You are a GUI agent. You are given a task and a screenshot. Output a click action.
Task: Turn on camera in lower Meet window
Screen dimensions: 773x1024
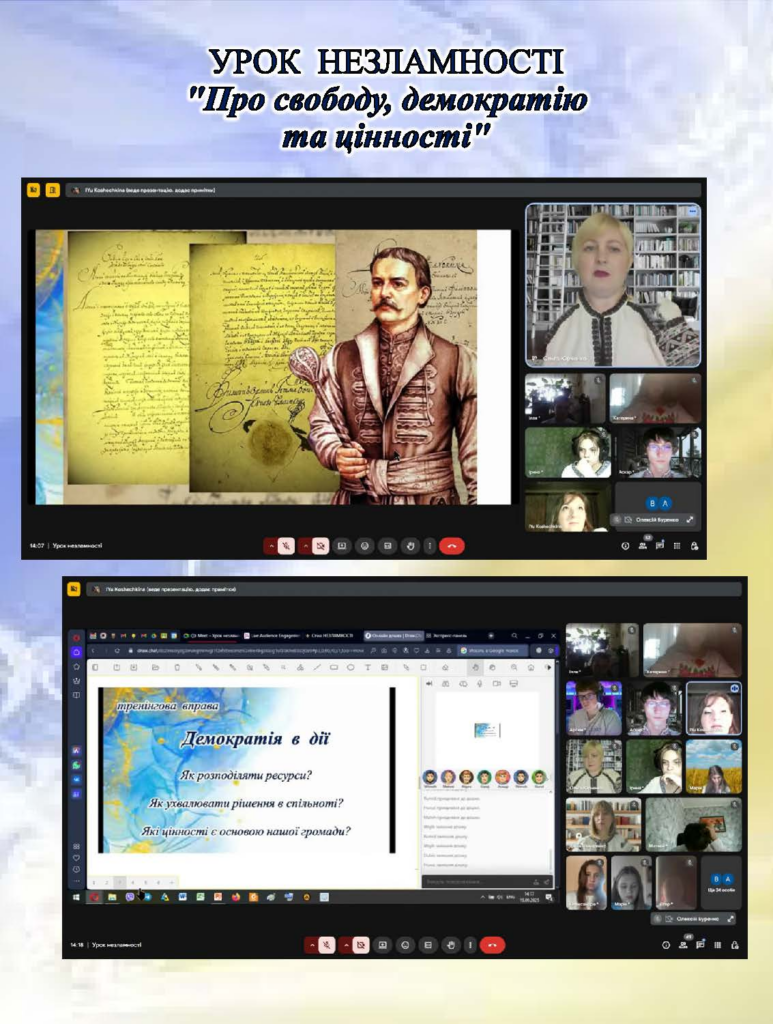[x=360, y=944]
